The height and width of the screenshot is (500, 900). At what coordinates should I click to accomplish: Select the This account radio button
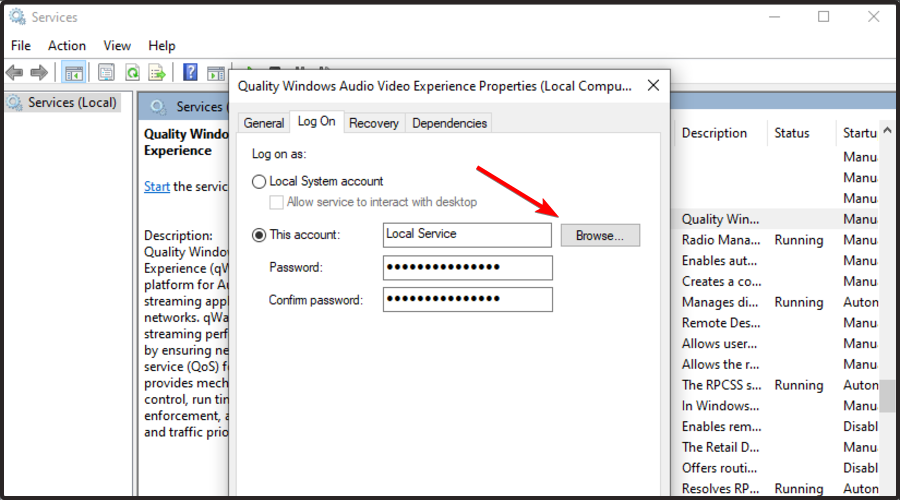[259, 235]
